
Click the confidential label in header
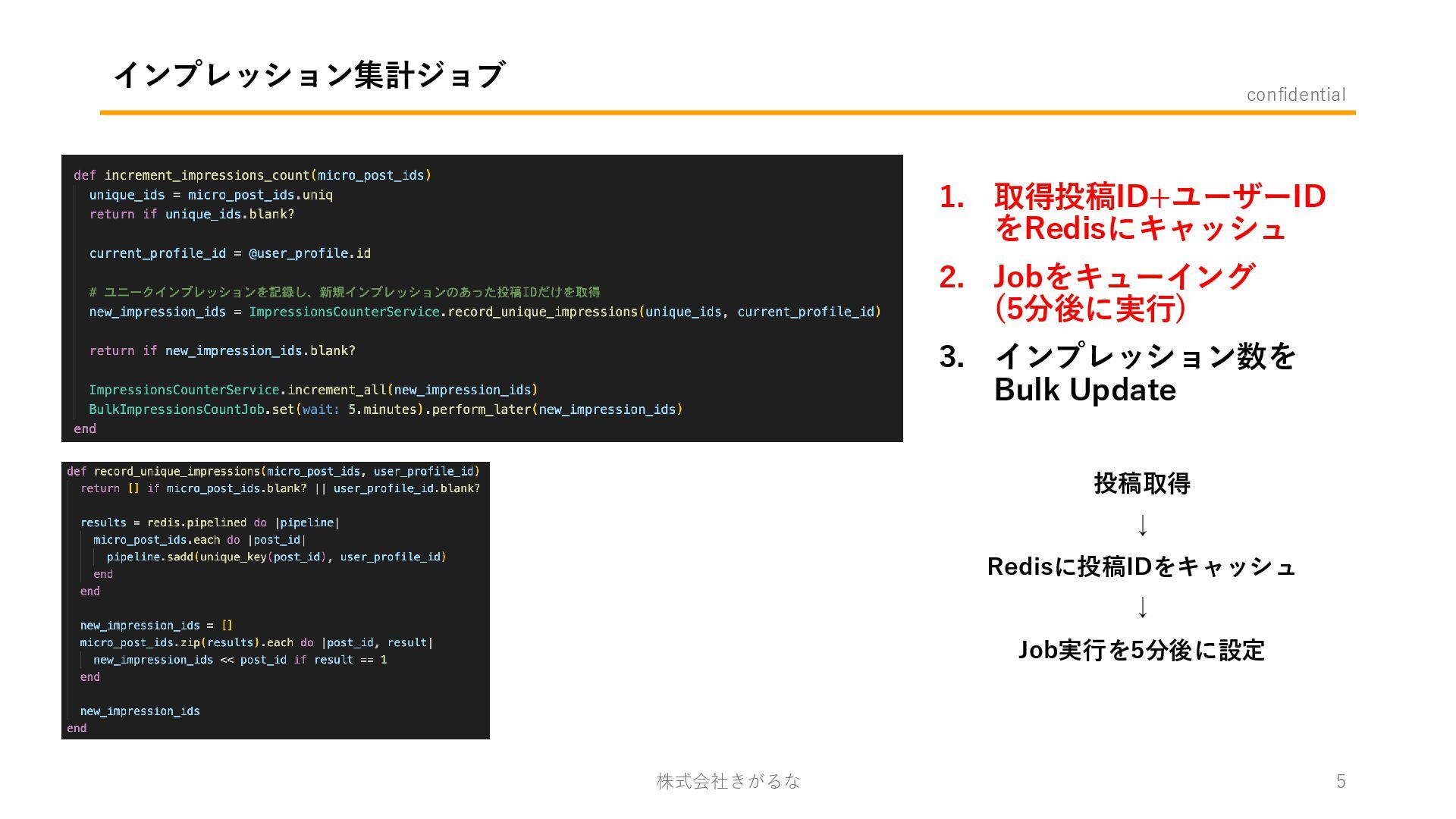[1295, 95]
